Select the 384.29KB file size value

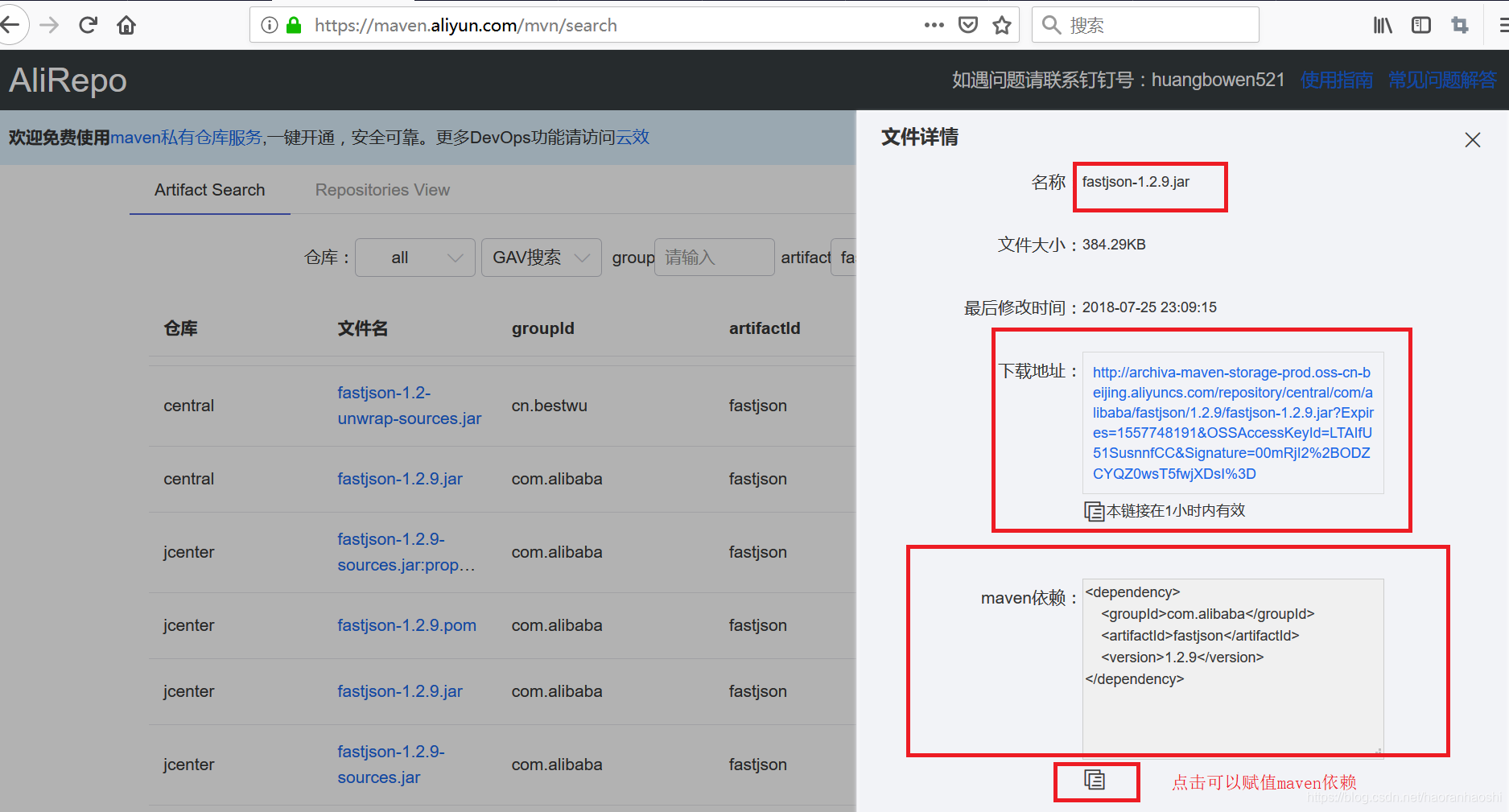pyautogui.click(x=1114, y=245)
